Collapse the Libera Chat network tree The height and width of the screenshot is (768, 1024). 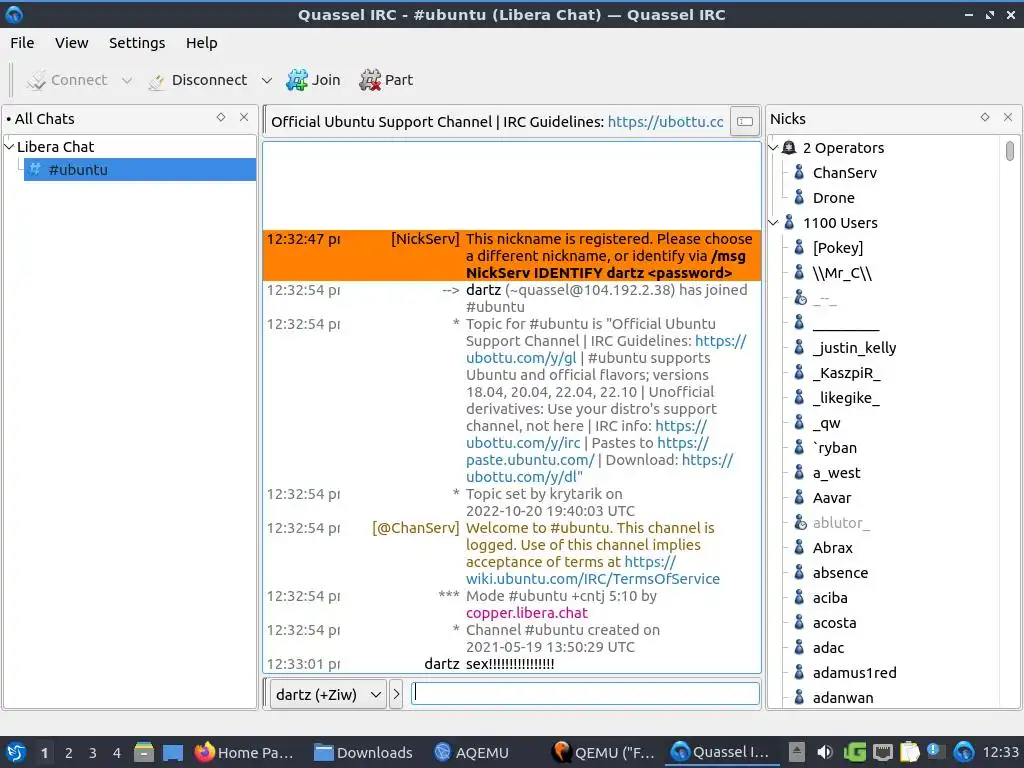(x=9, y=147)
